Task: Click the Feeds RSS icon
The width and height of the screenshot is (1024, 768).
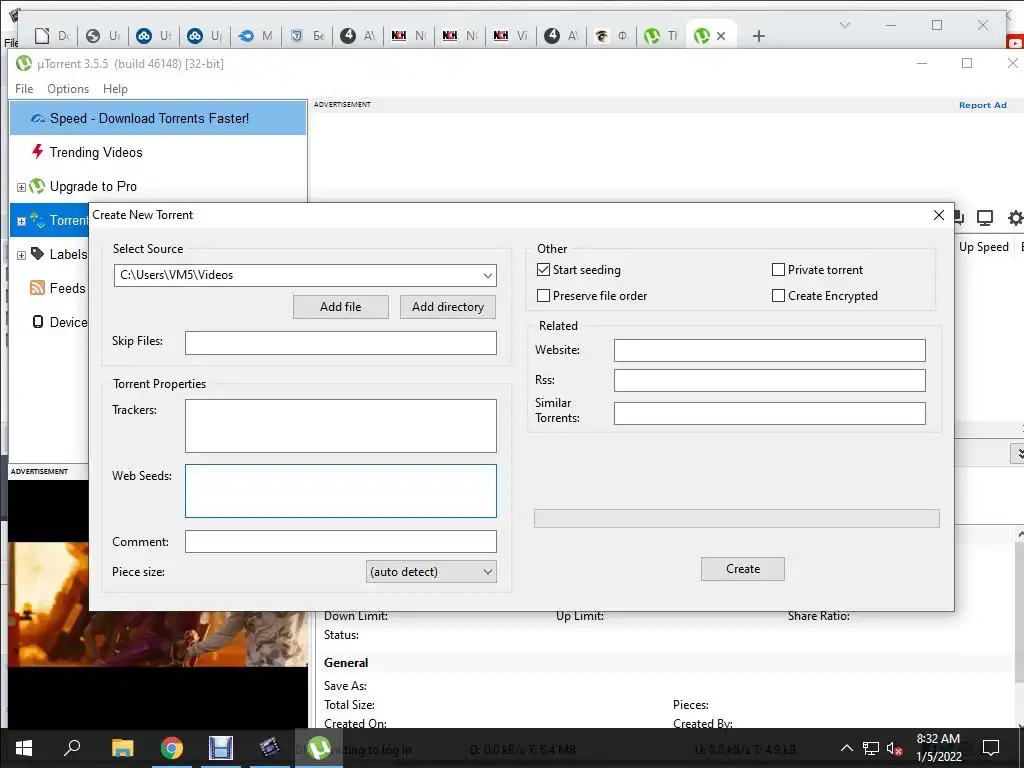Action: pos(38,287)
